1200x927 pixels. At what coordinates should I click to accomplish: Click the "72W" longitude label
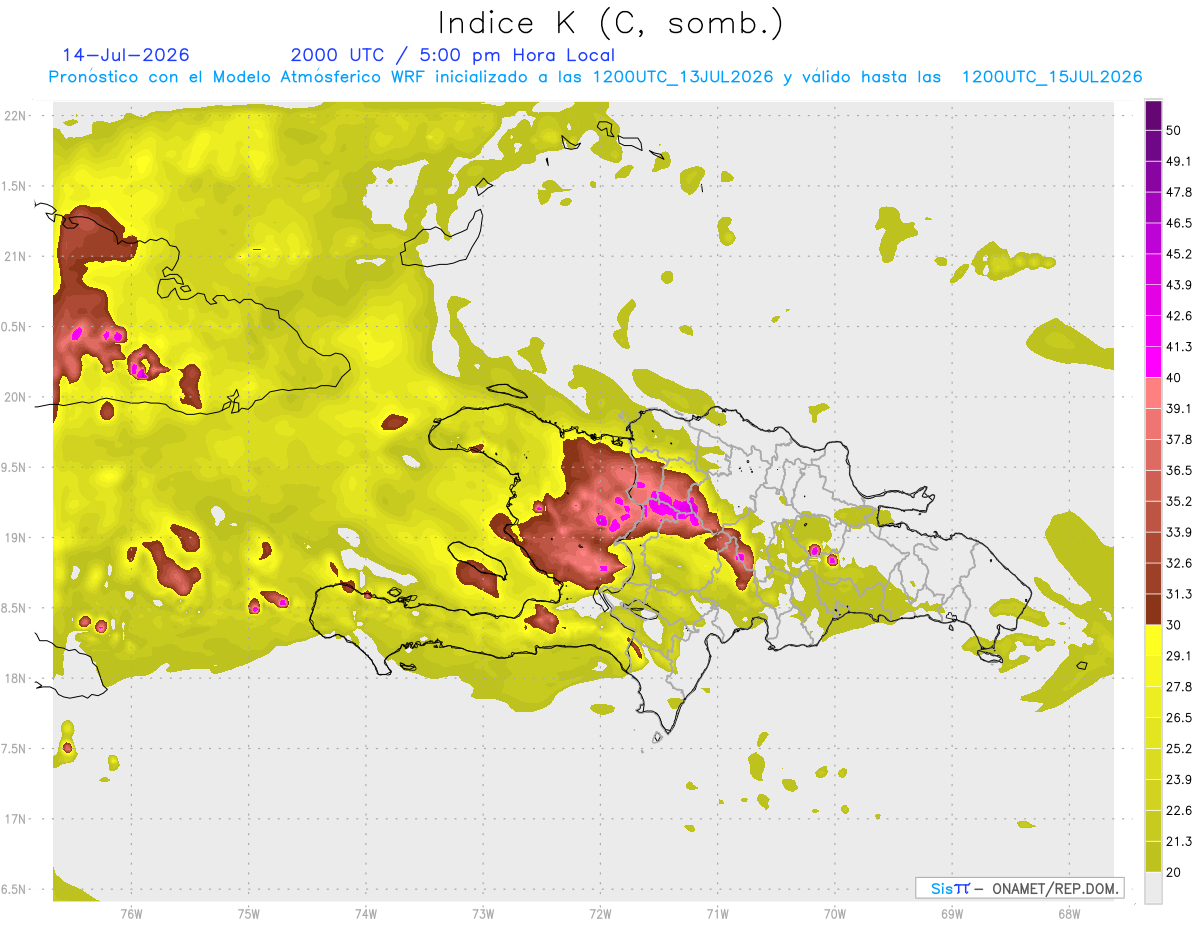point(600,914)
